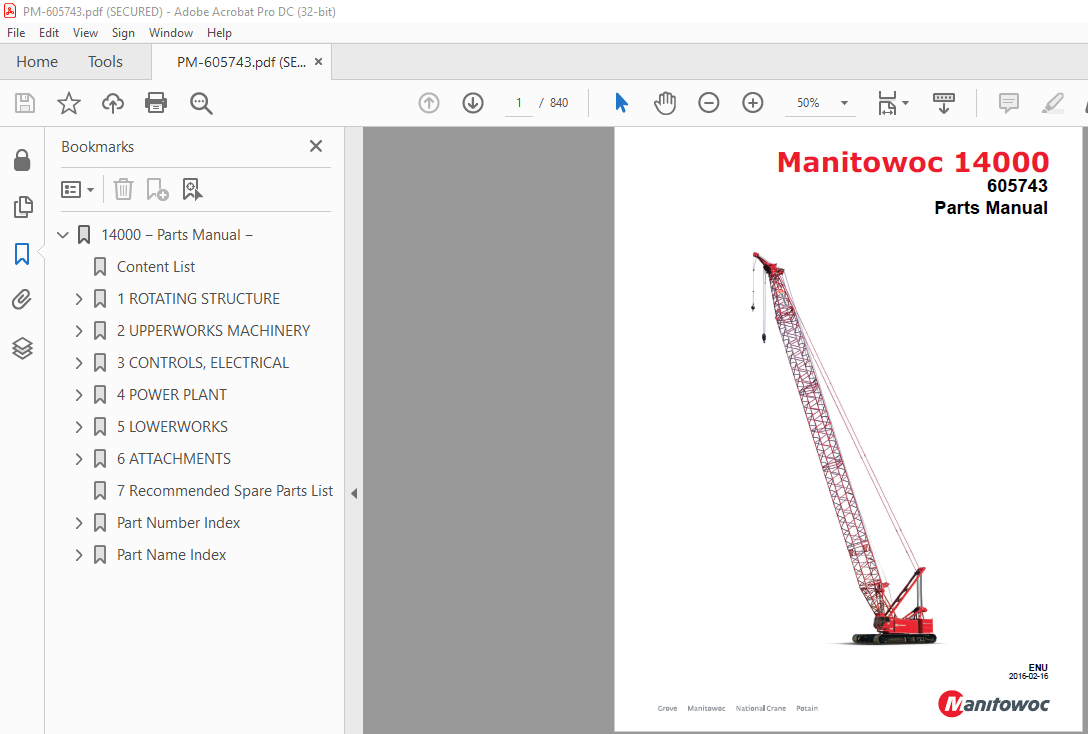This screenshot has height=734, width=1088.
Task: Open Attachments paperclip panel icon
Action: 22,300
